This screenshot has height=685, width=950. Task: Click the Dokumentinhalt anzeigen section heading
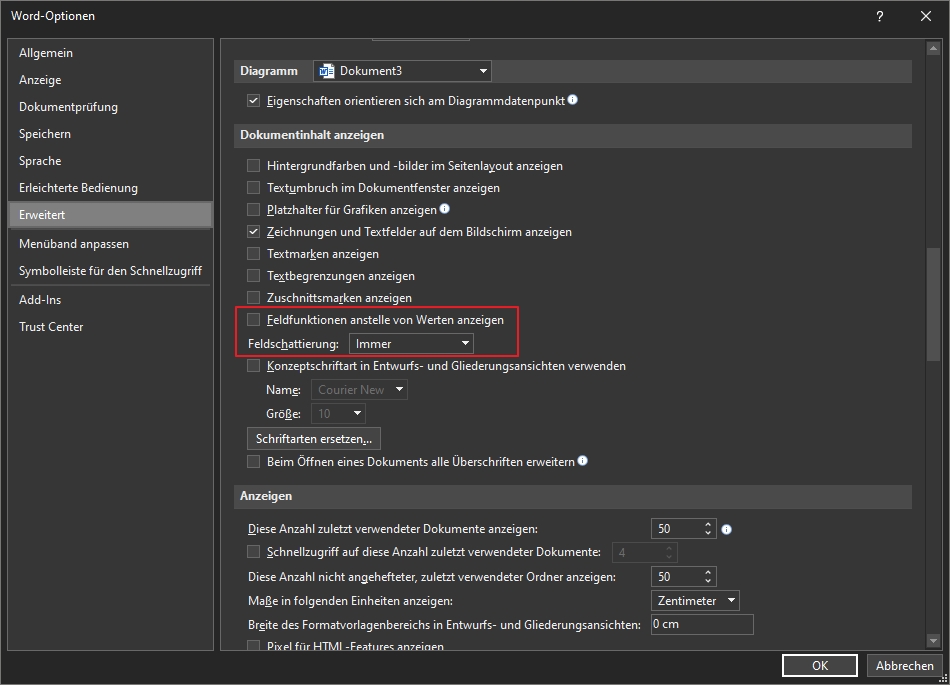pos(312,135)
